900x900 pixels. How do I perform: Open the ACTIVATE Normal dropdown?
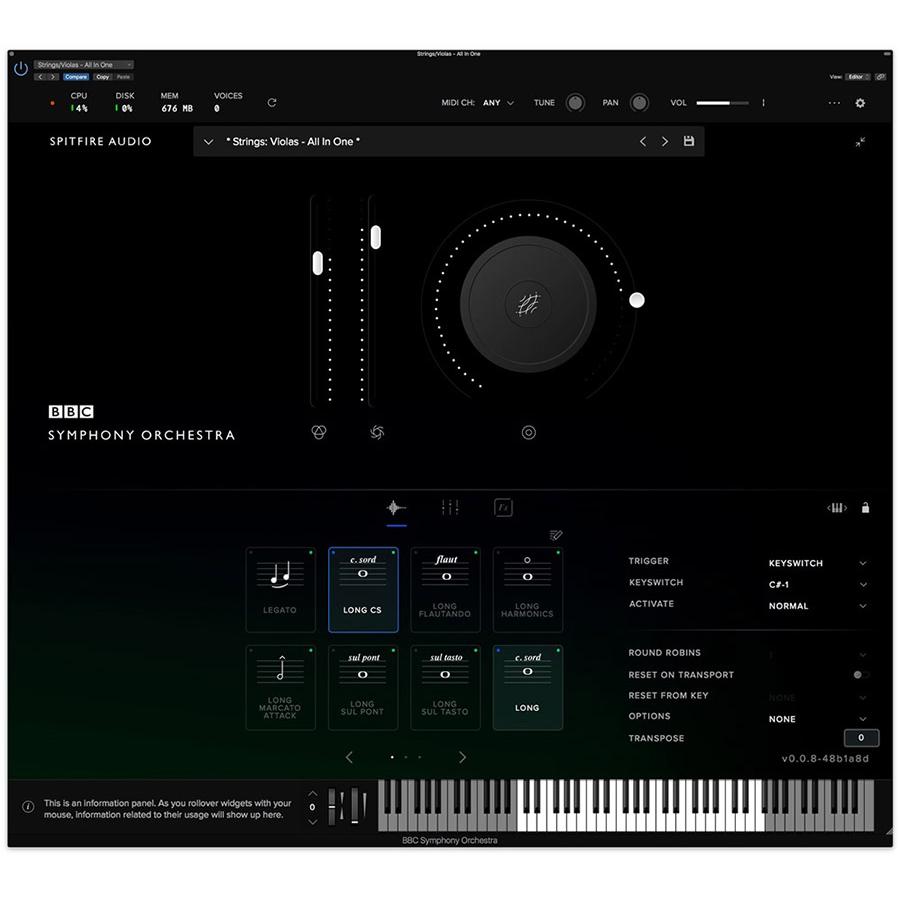pos(817,606)
